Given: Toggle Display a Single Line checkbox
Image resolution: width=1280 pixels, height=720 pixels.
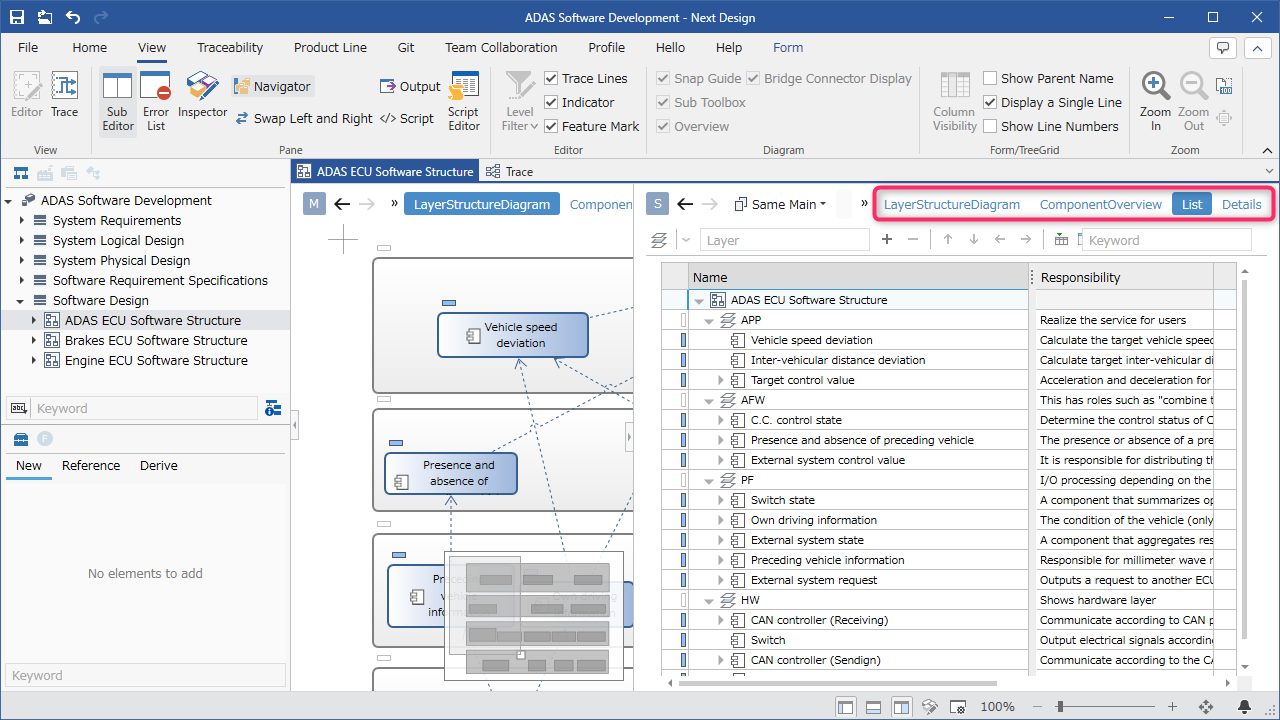Looking at the screenshot, I should point(990,102).
